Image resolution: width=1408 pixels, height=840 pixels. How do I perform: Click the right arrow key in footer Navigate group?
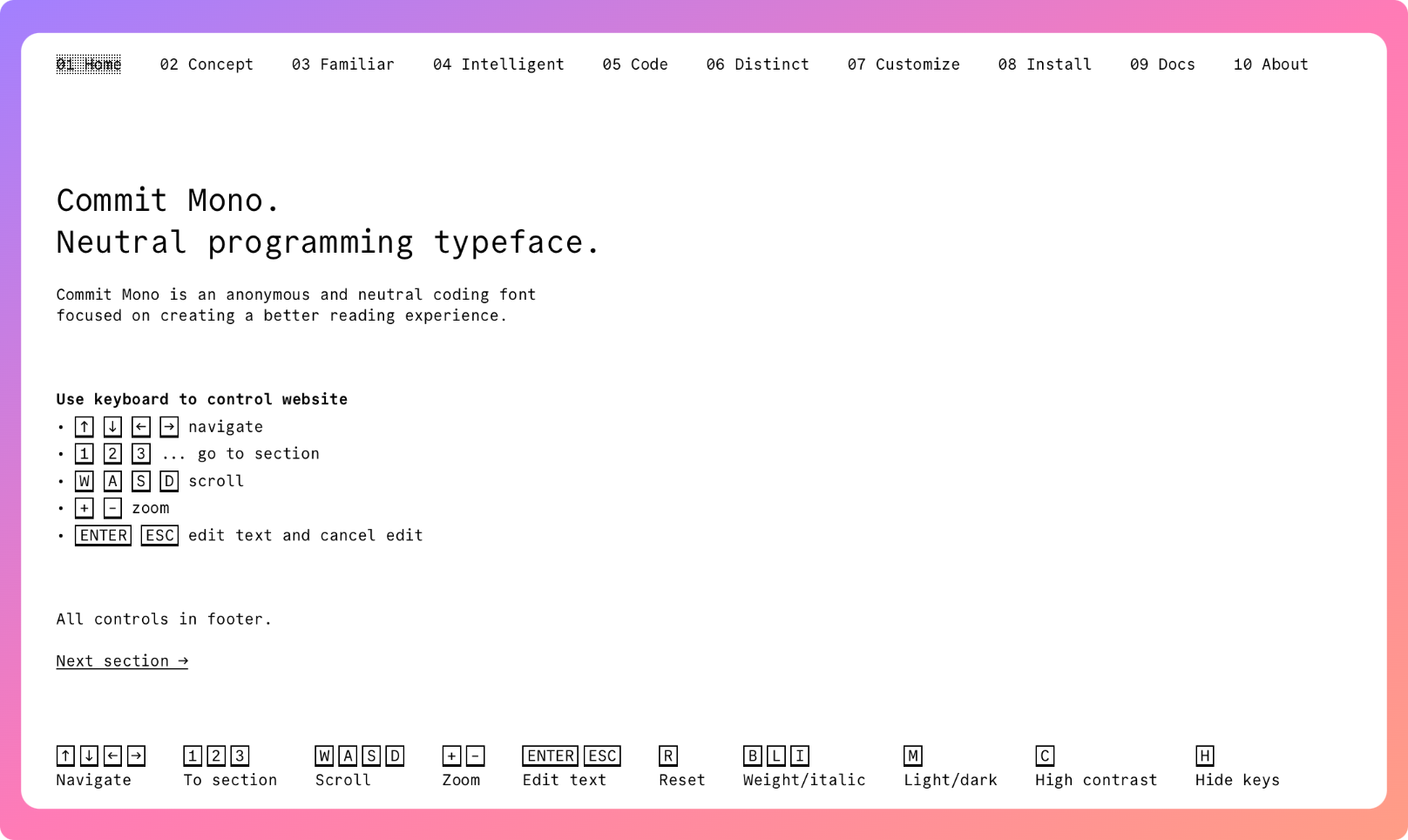pyautogui.click(x=136, y=755)
